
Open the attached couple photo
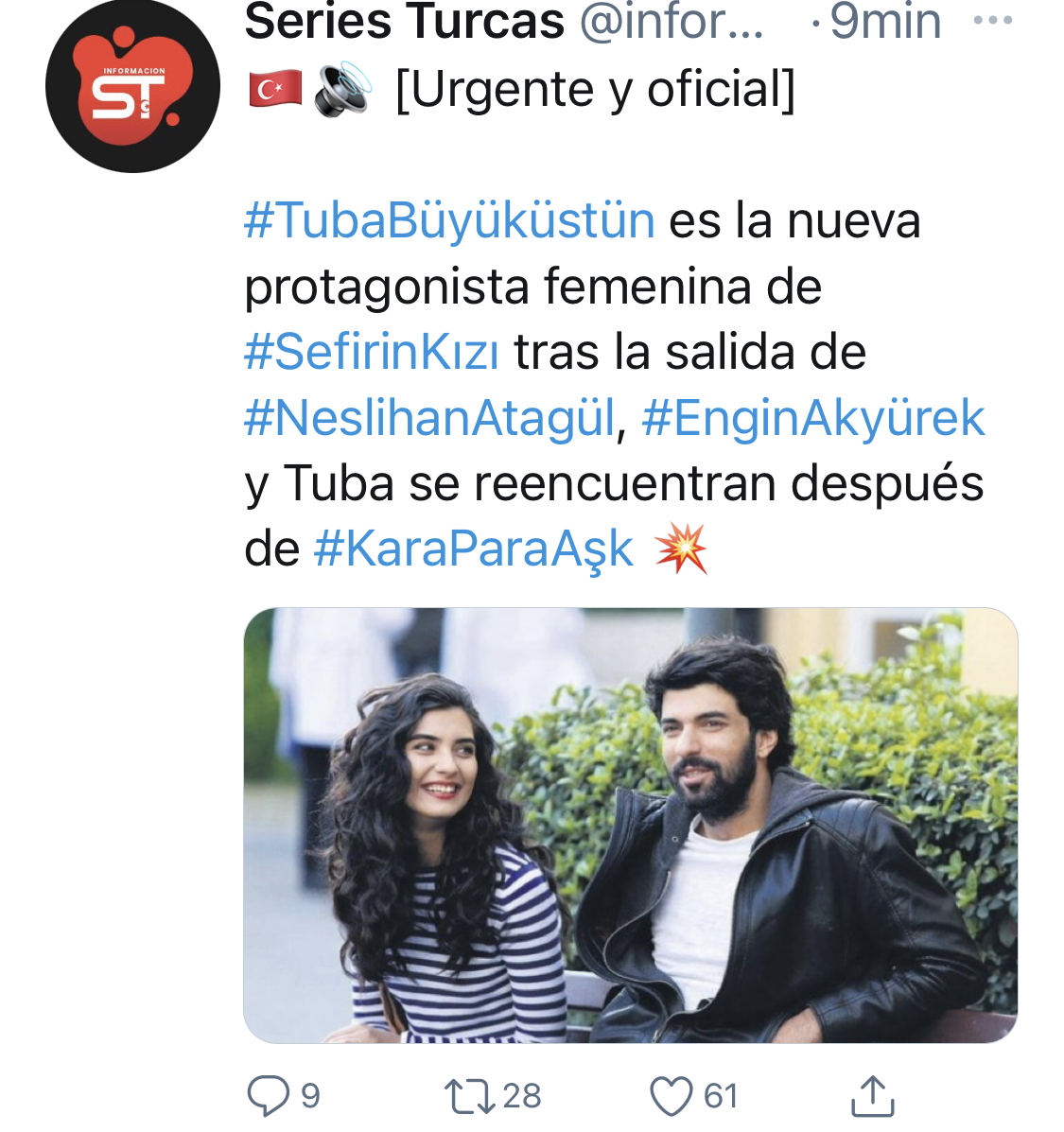[x=631, y=826]
